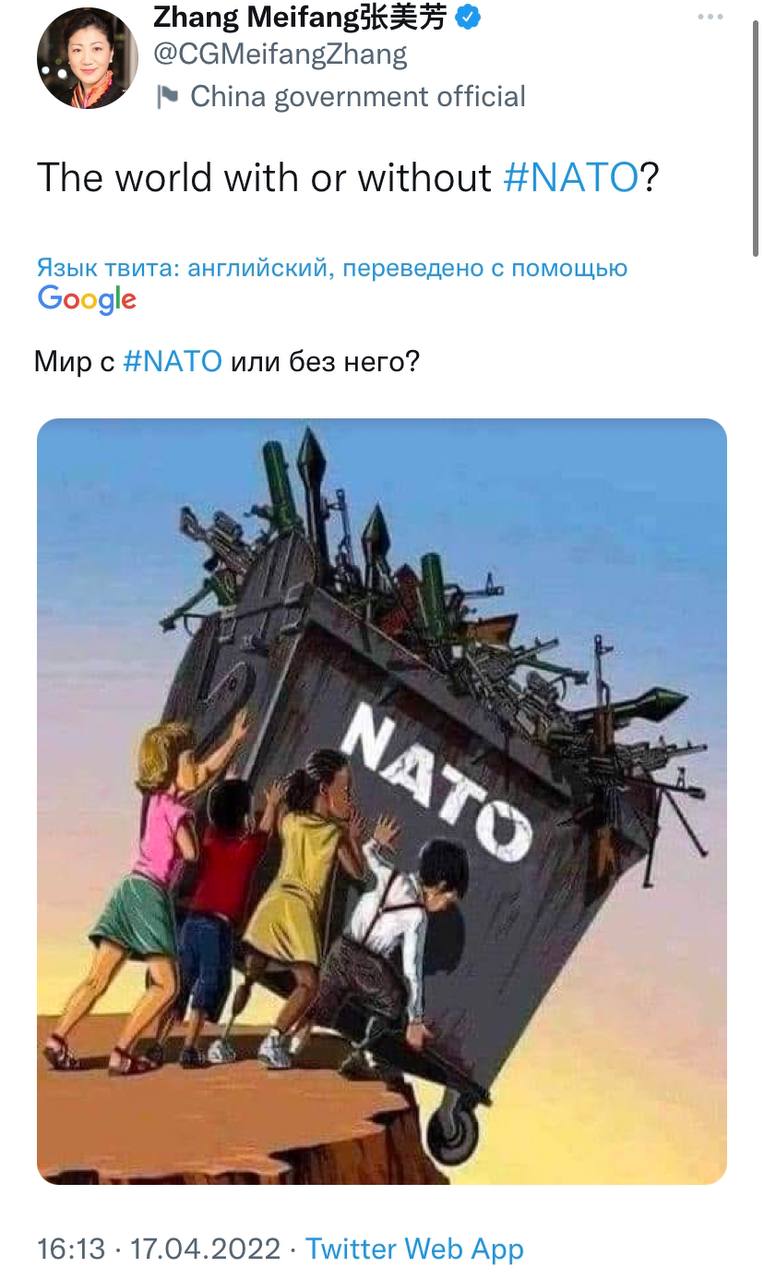764x1280 pixels.
Task: Open the @CGMeifangZhang handle
Action: point(280,55)
